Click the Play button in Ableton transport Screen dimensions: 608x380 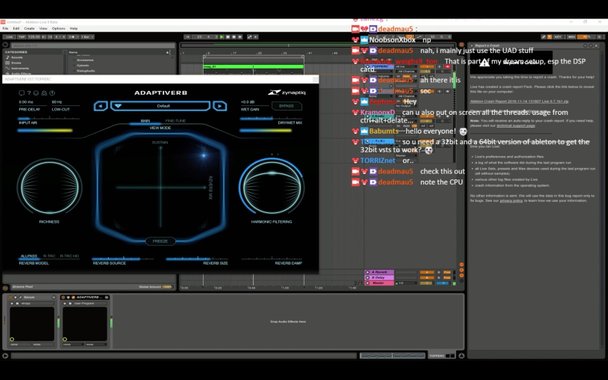tap(222, 37)
